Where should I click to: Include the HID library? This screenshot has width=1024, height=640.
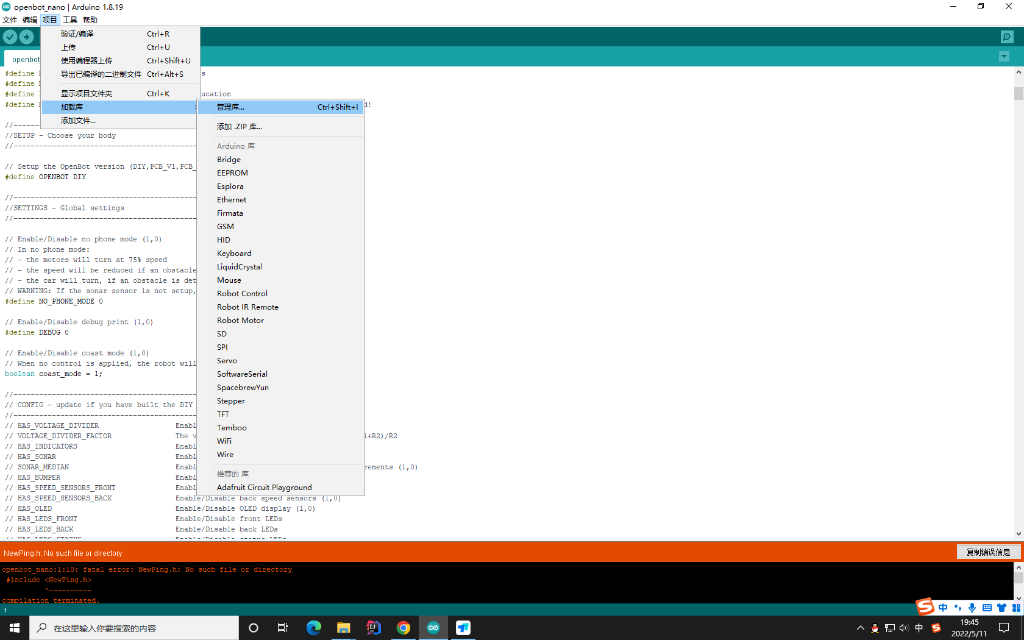tap(281, 240)
